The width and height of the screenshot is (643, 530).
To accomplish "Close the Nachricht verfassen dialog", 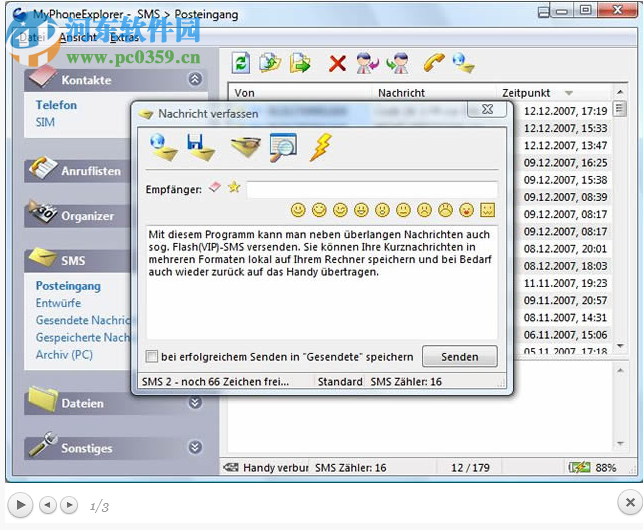I will (487, 109).
